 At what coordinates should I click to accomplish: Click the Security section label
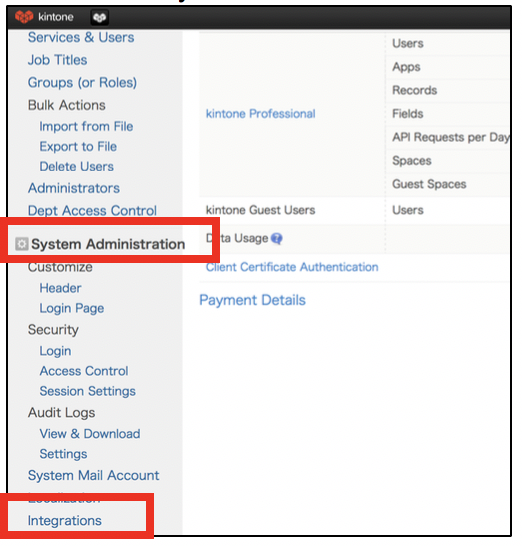53,330
